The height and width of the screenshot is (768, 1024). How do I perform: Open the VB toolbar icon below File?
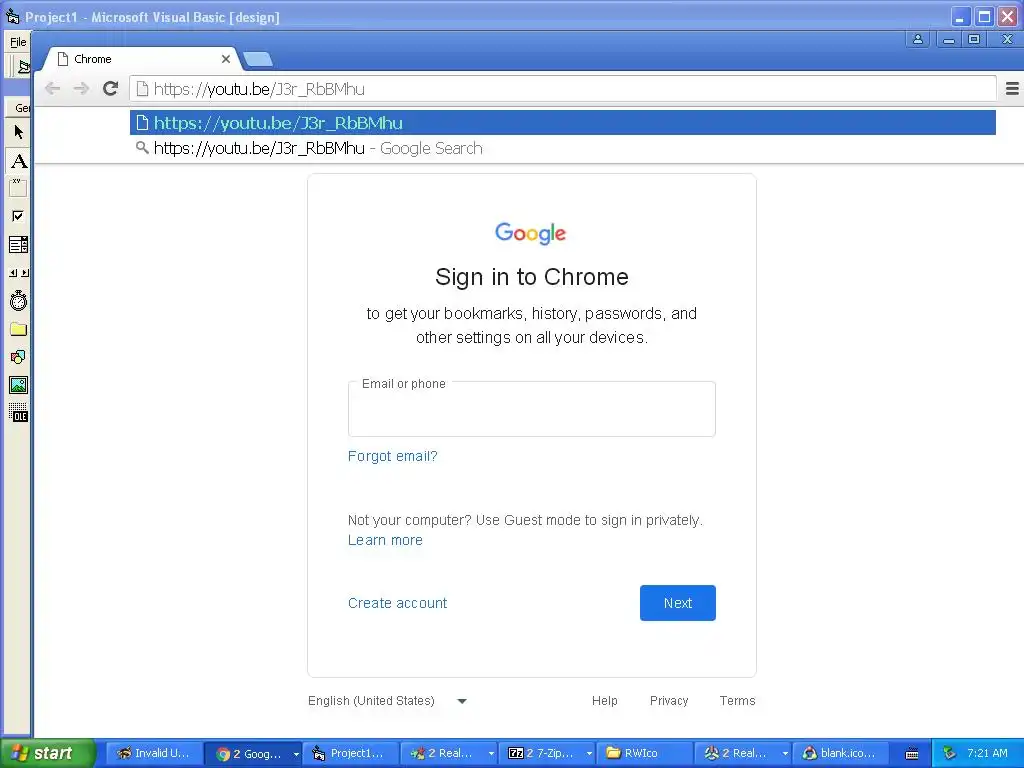pyautogui.click(x=23, y=67)
